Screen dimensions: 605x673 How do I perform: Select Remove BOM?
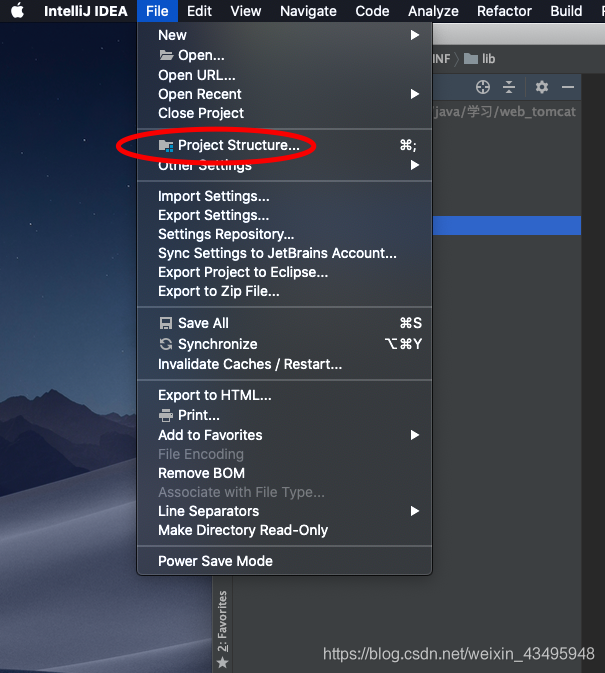click(x=284, y=473)
